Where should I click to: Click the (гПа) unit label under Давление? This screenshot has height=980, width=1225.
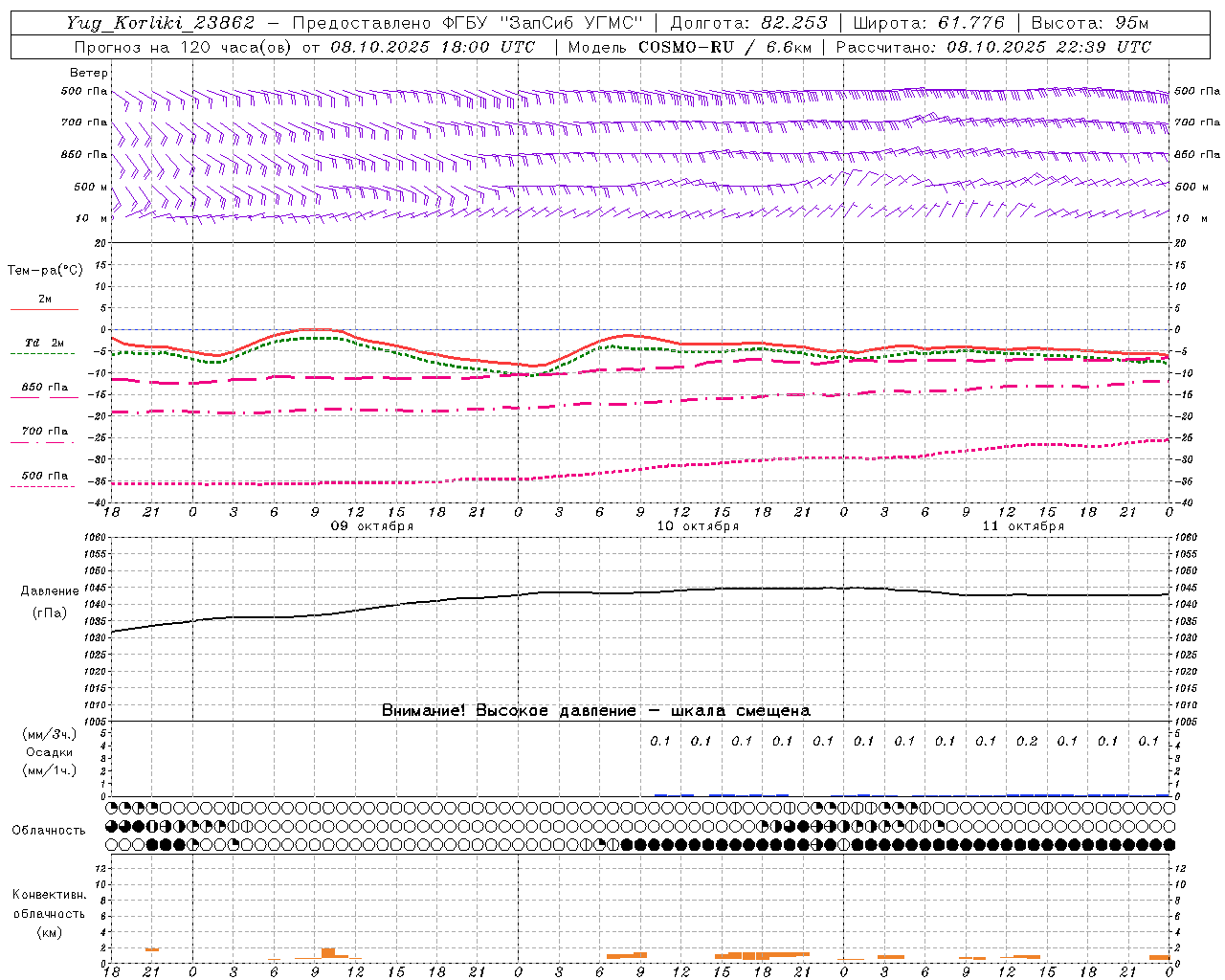(x=49, y=613)
